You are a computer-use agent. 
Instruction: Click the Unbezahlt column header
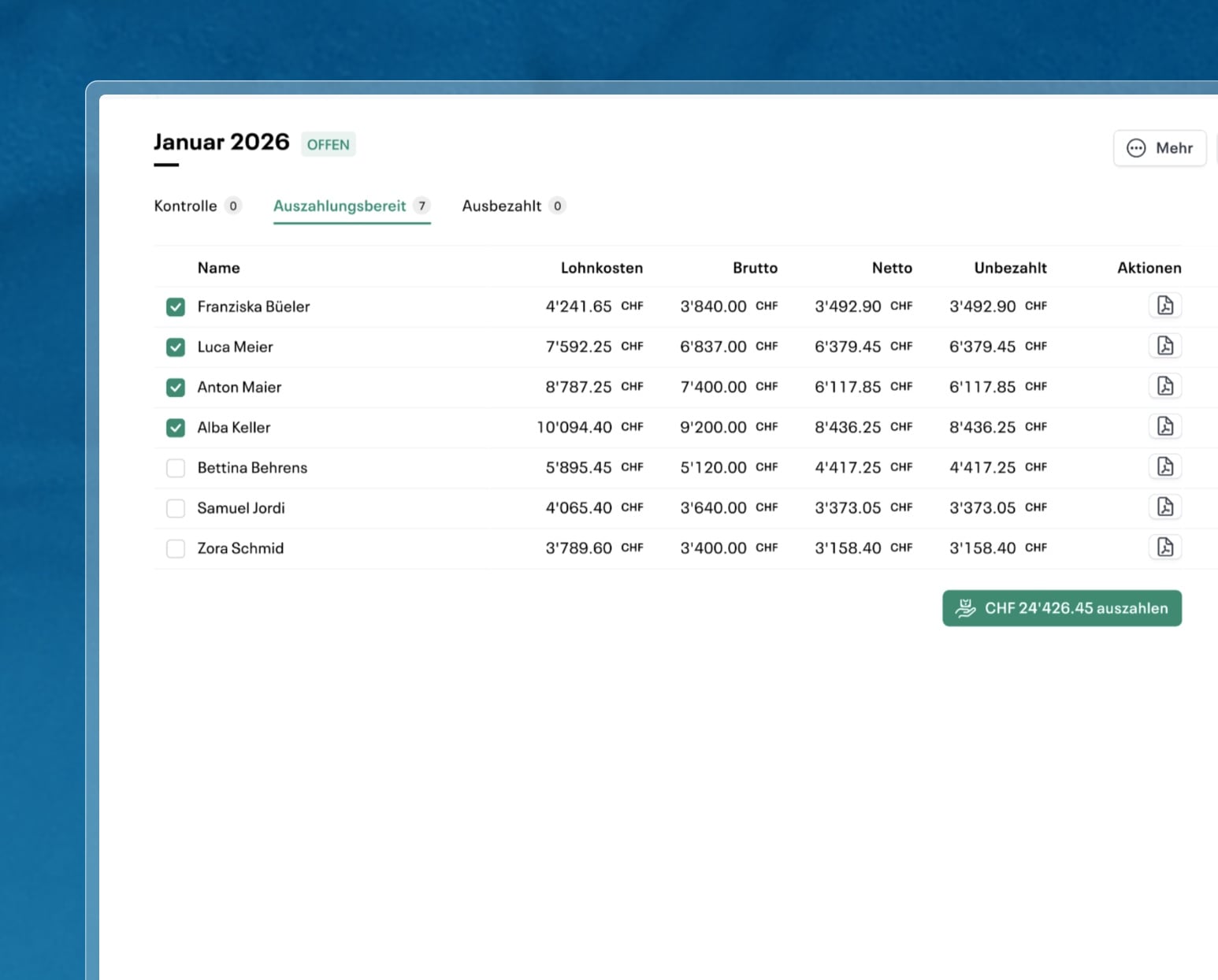click(1011, 268)
